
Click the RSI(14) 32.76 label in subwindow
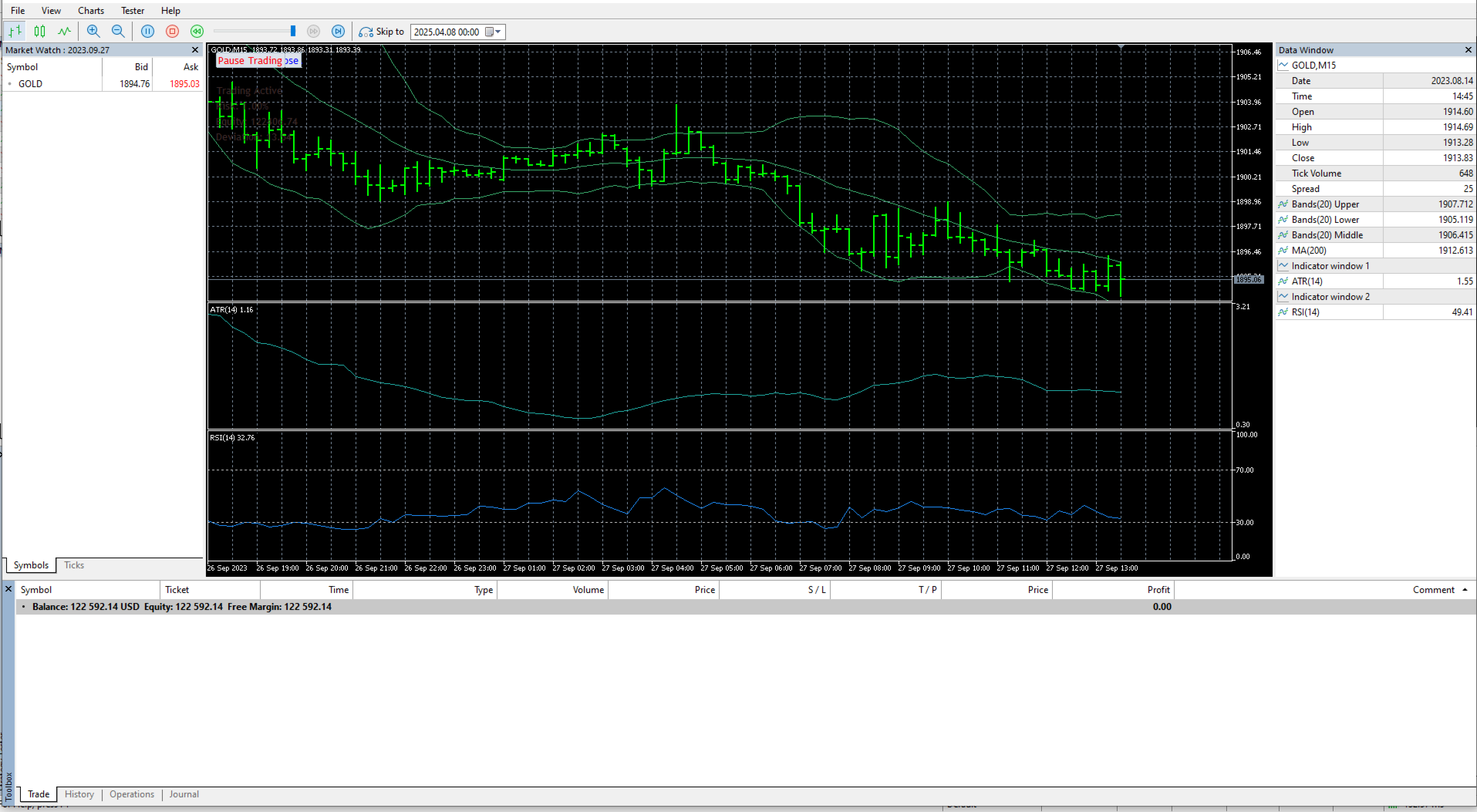tap(232, 438)
